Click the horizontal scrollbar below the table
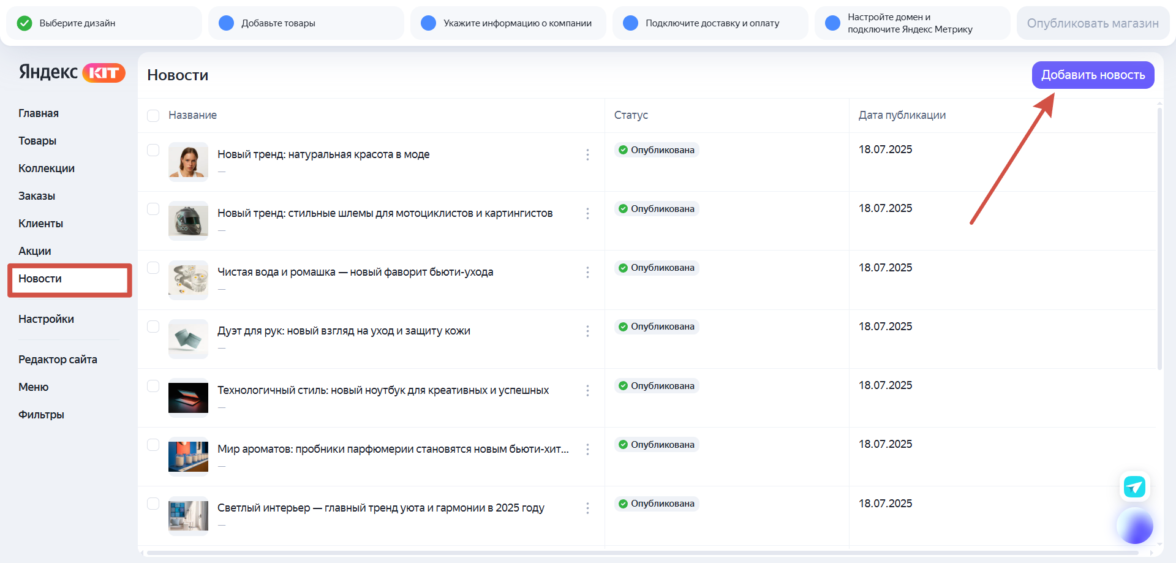 coord(640,552)
